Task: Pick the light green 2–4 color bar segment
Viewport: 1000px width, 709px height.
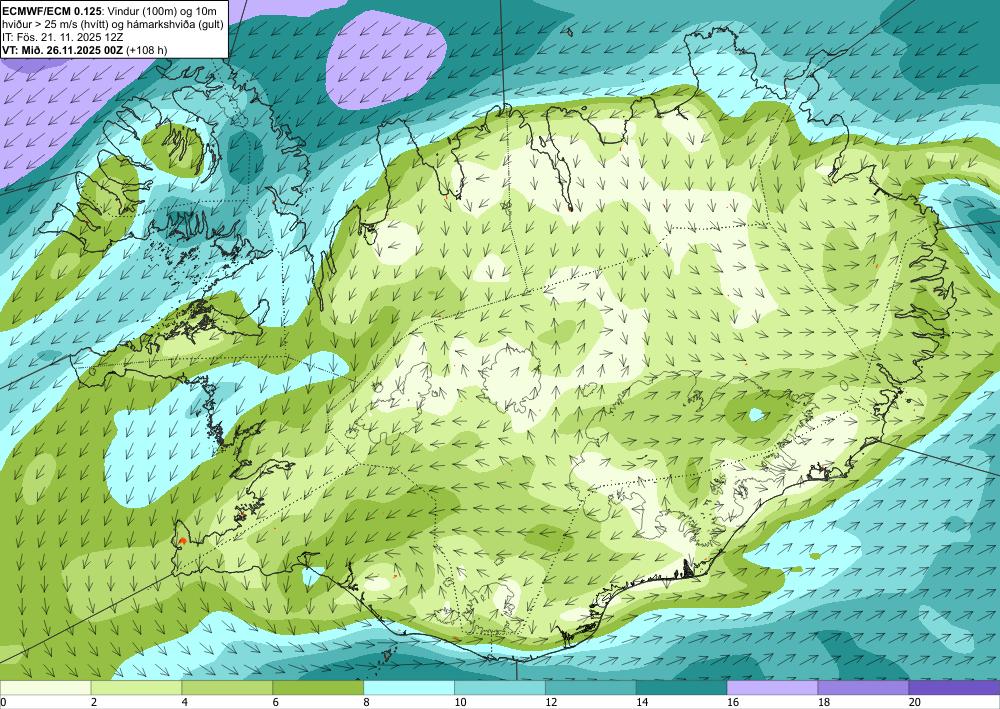Action: pos(136,688)
